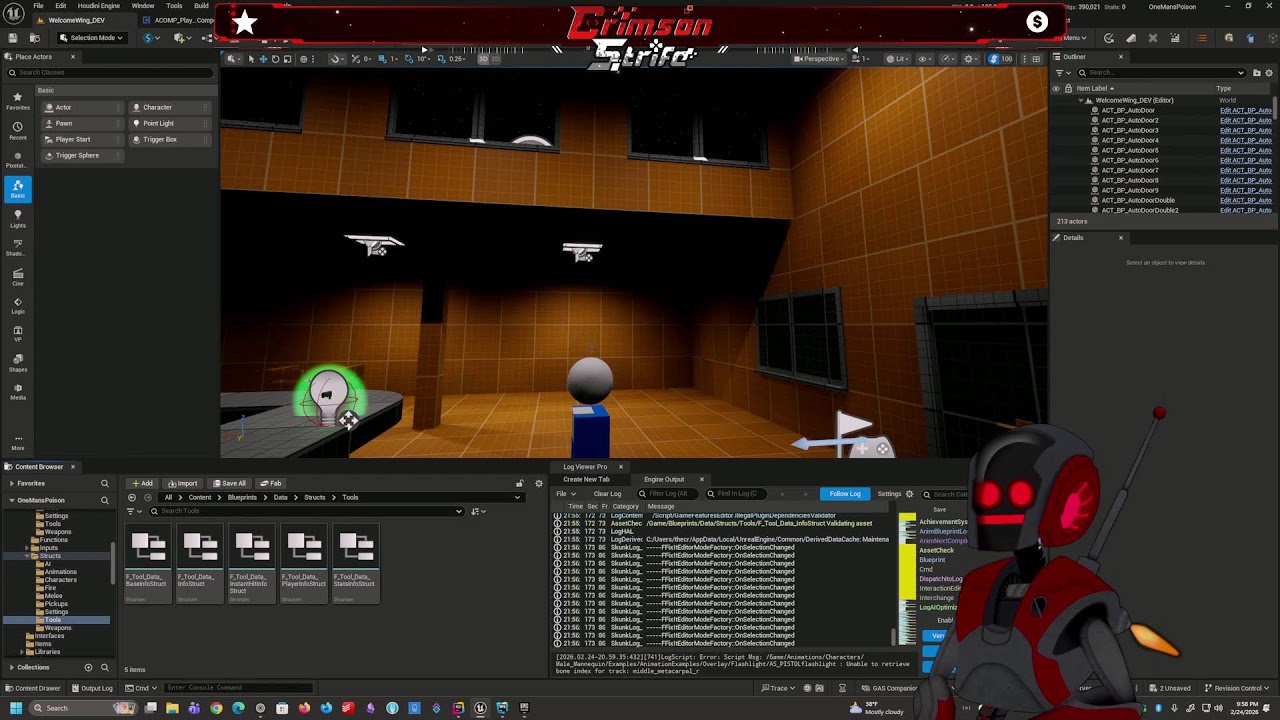
Task: Click the Save All button
Action: pyautogui.click(x=230, y=483)
